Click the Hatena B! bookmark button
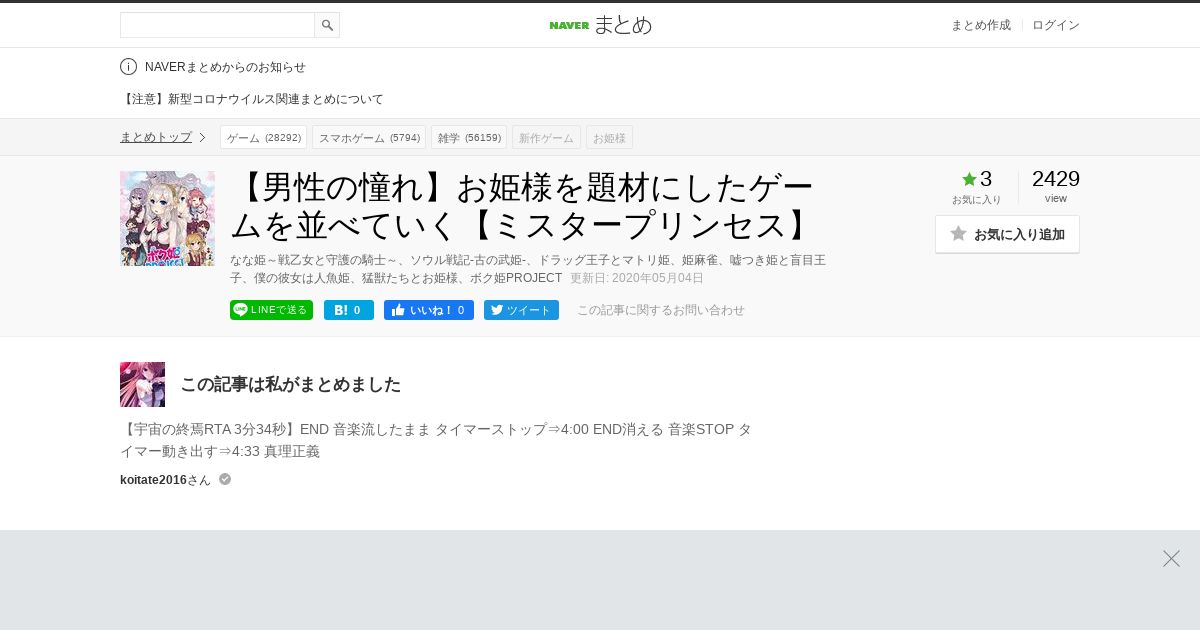 pos(349,310)
